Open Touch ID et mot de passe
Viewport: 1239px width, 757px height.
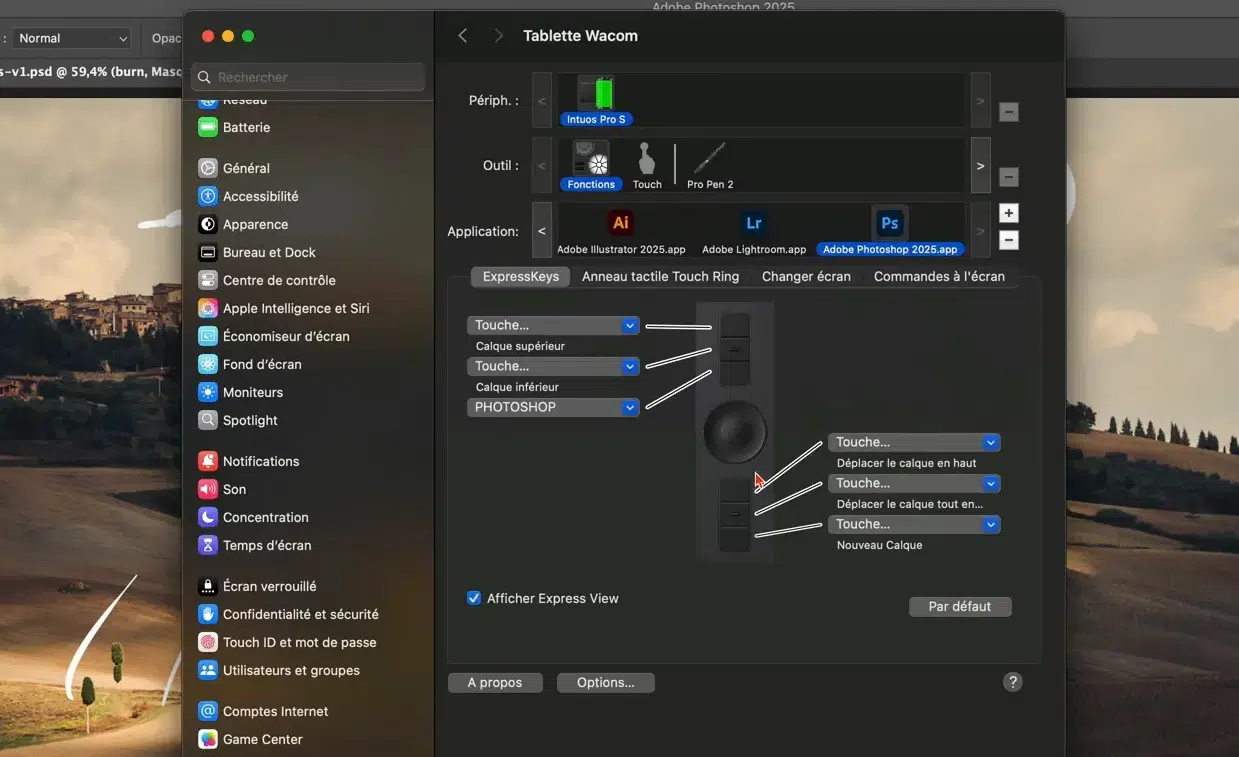287,642
